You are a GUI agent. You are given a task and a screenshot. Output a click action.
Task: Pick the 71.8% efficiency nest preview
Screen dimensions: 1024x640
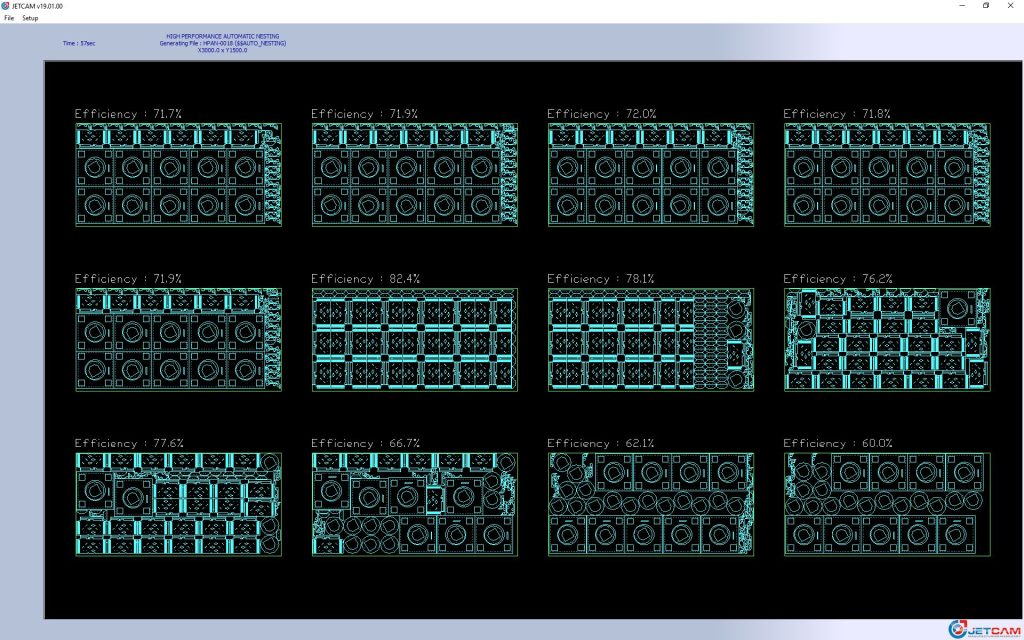[886, 175]
